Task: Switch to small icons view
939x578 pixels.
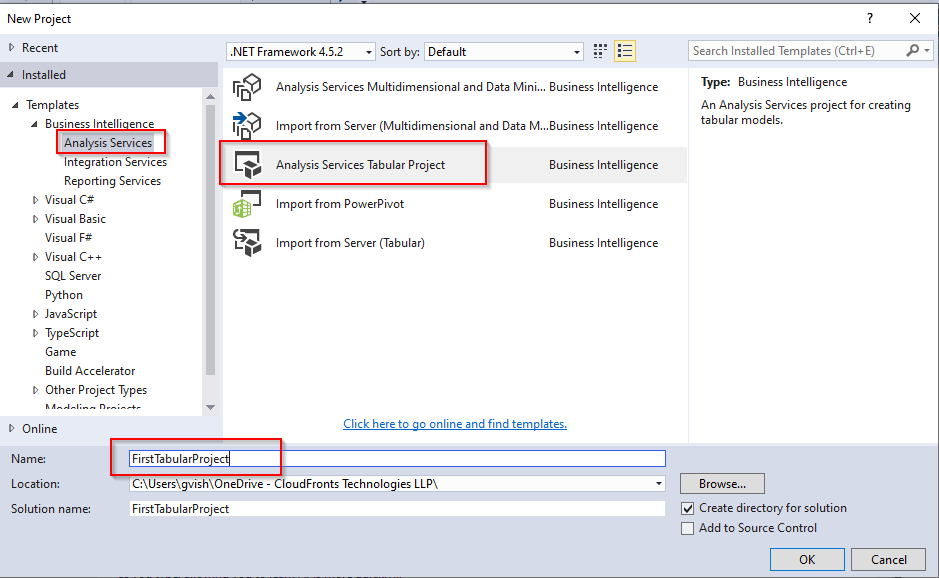Action: (x=600, y=51)
